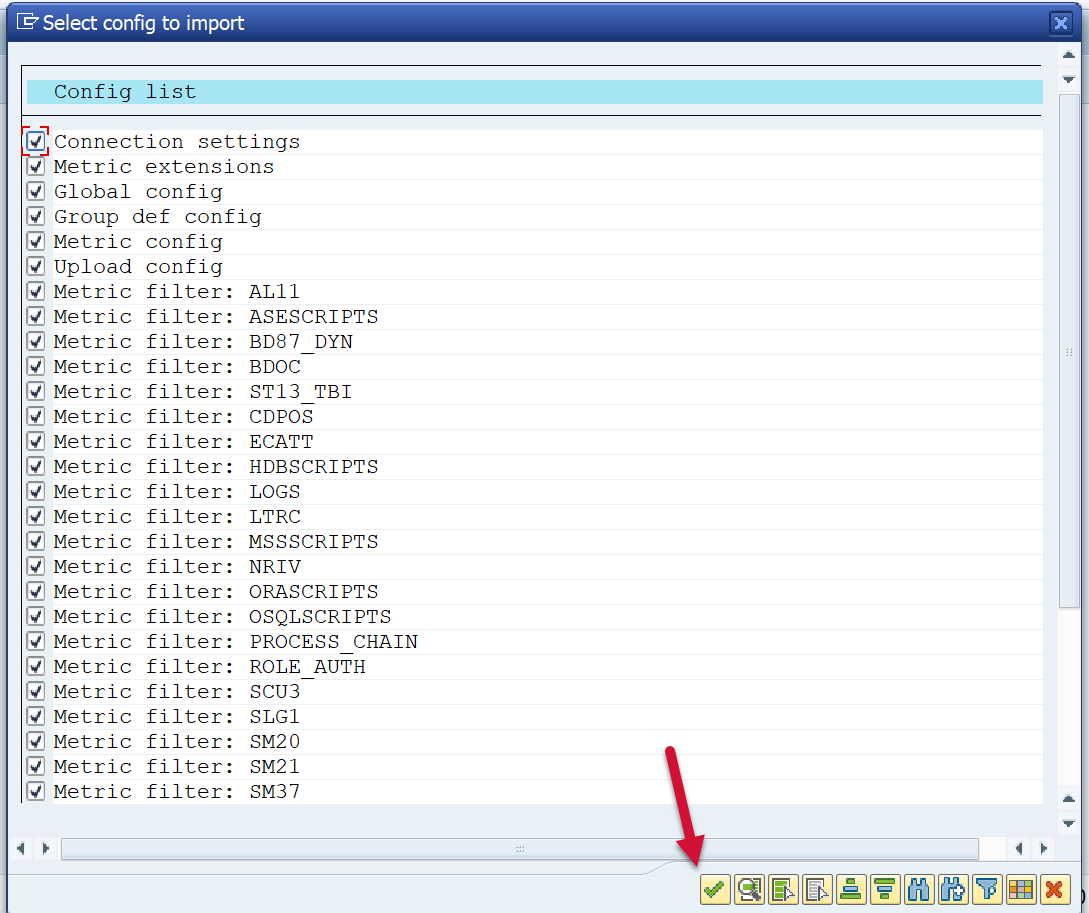Sort the list in descending order
The image size is (1089, 913).
(885, 888)
